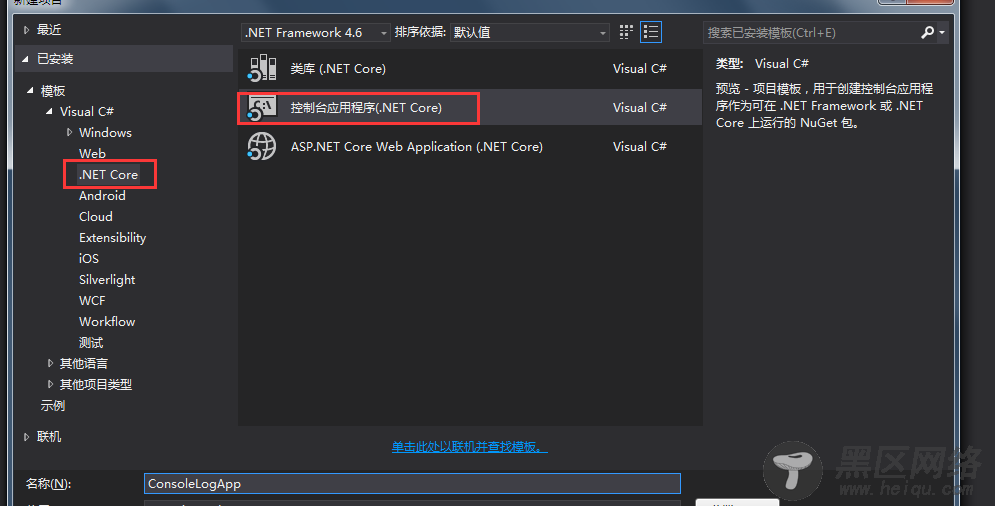Switch to medium icons list view
Image resolution: width=995 pixels, height=506 pixels.
(650, 32)
